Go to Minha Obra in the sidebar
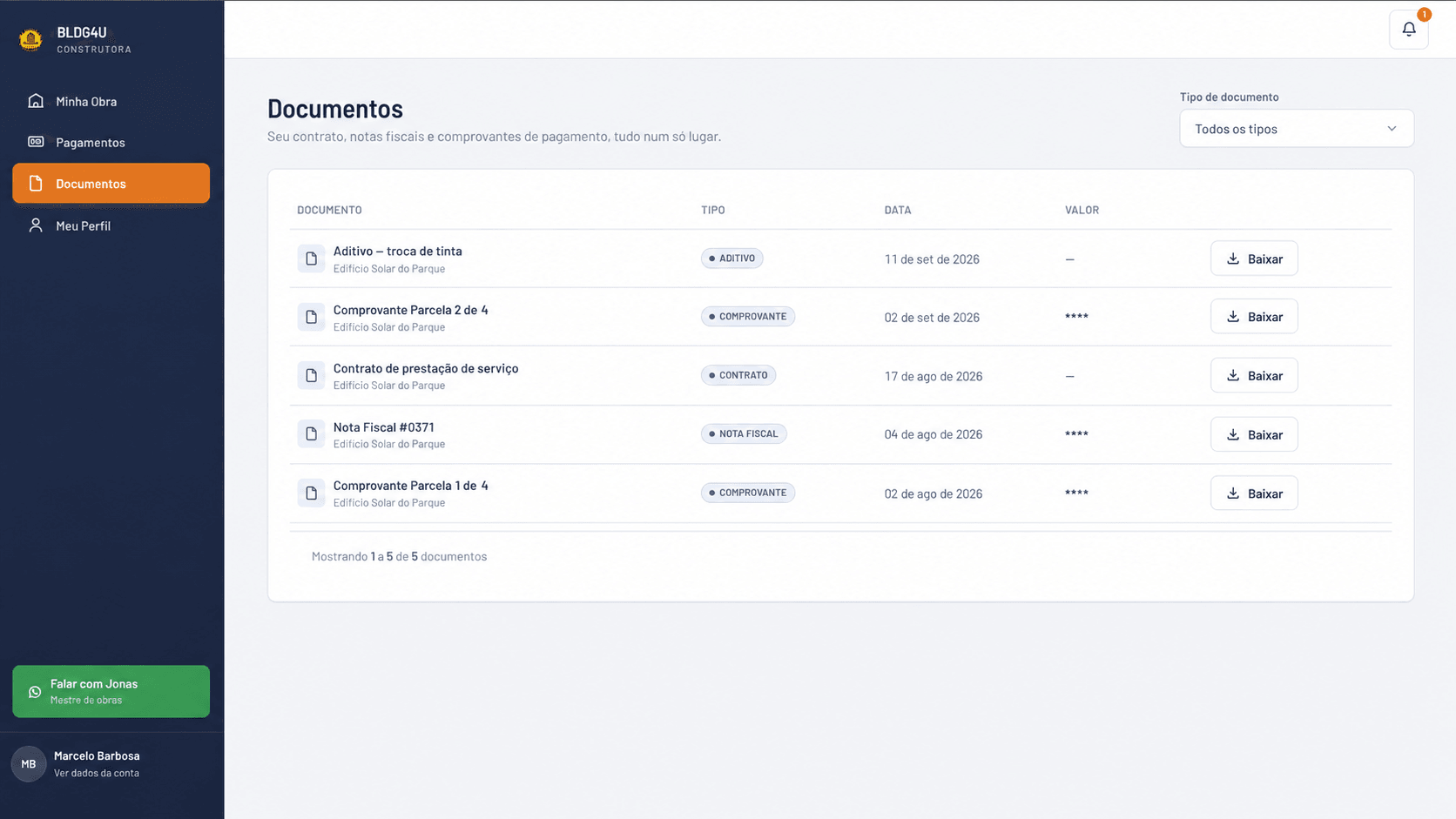This screenshot has height=819, width=1456. click(111, 101)
